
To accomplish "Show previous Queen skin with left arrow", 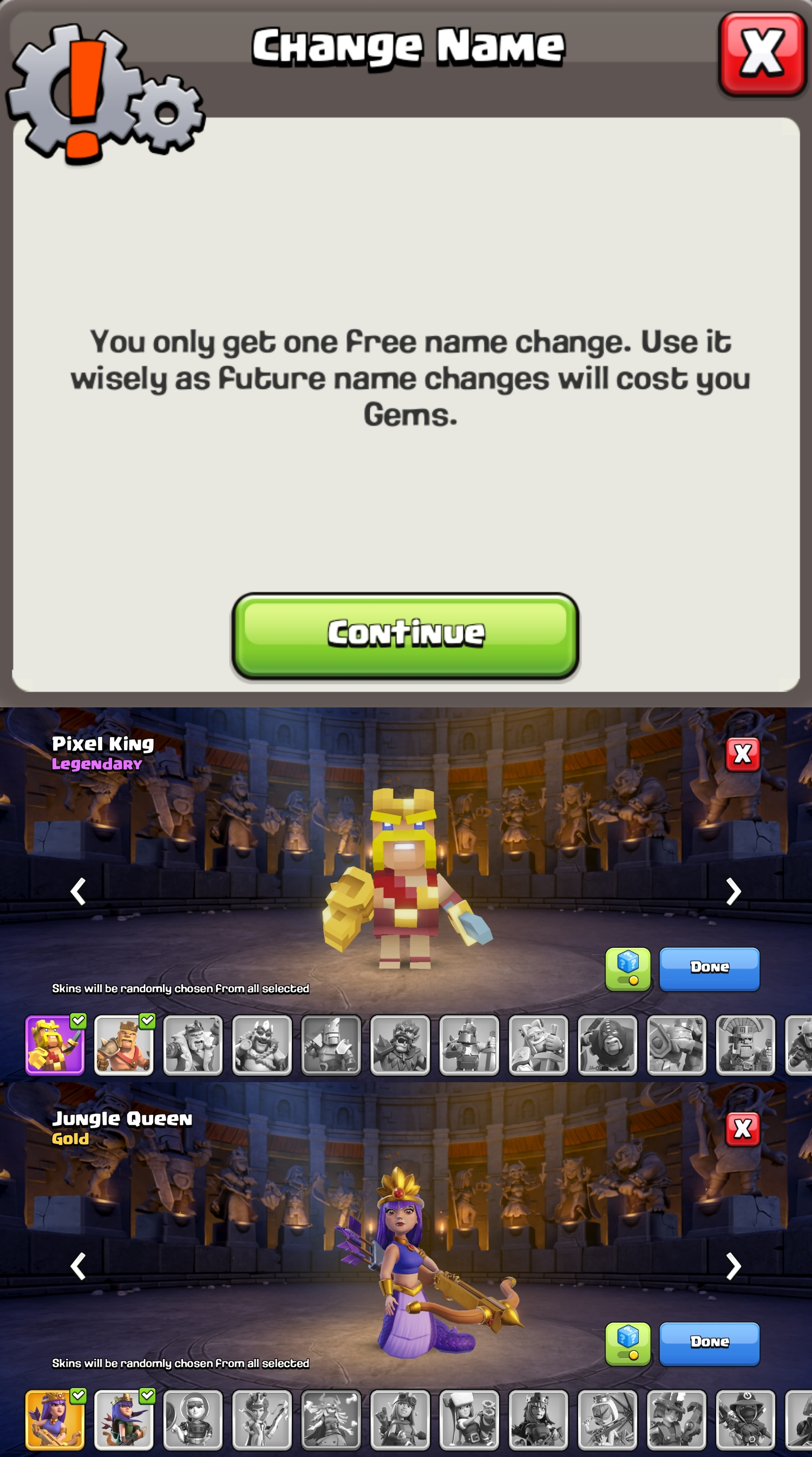I will coord(78,1266).
